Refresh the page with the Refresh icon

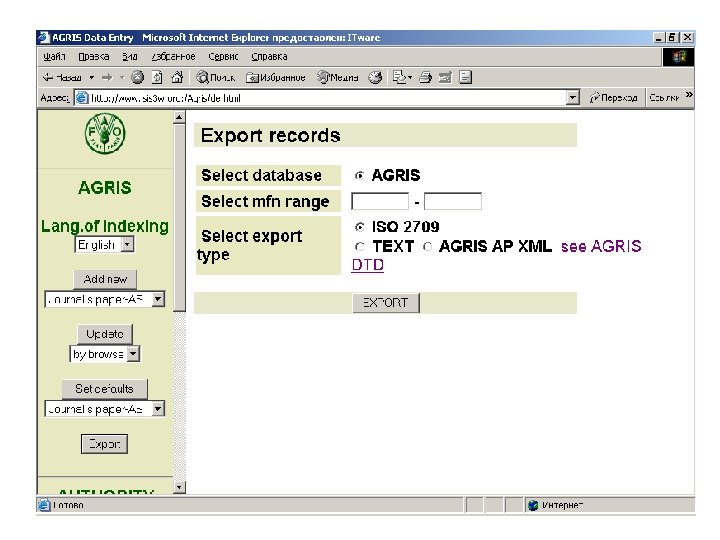157,78
